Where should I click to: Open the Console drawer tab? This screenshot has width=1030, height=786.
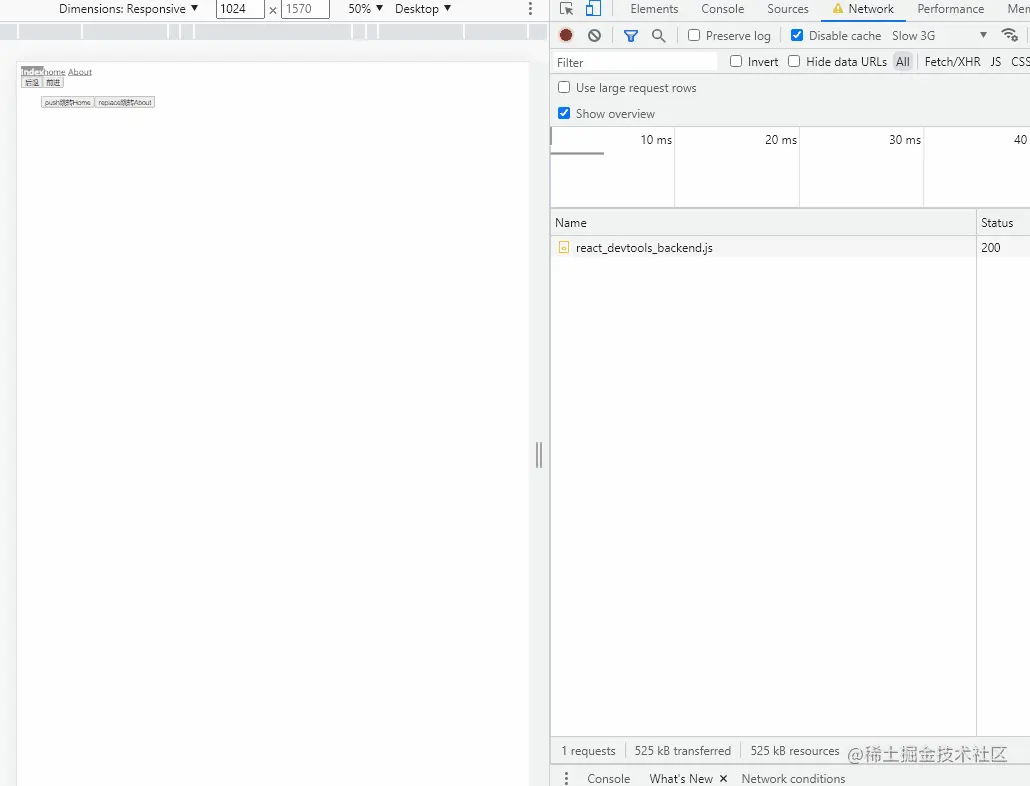click(608, 778)
